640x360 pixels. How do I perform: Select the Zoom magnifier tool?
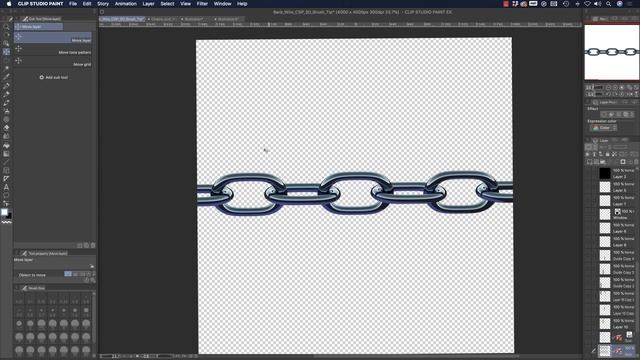click(6, 27)
